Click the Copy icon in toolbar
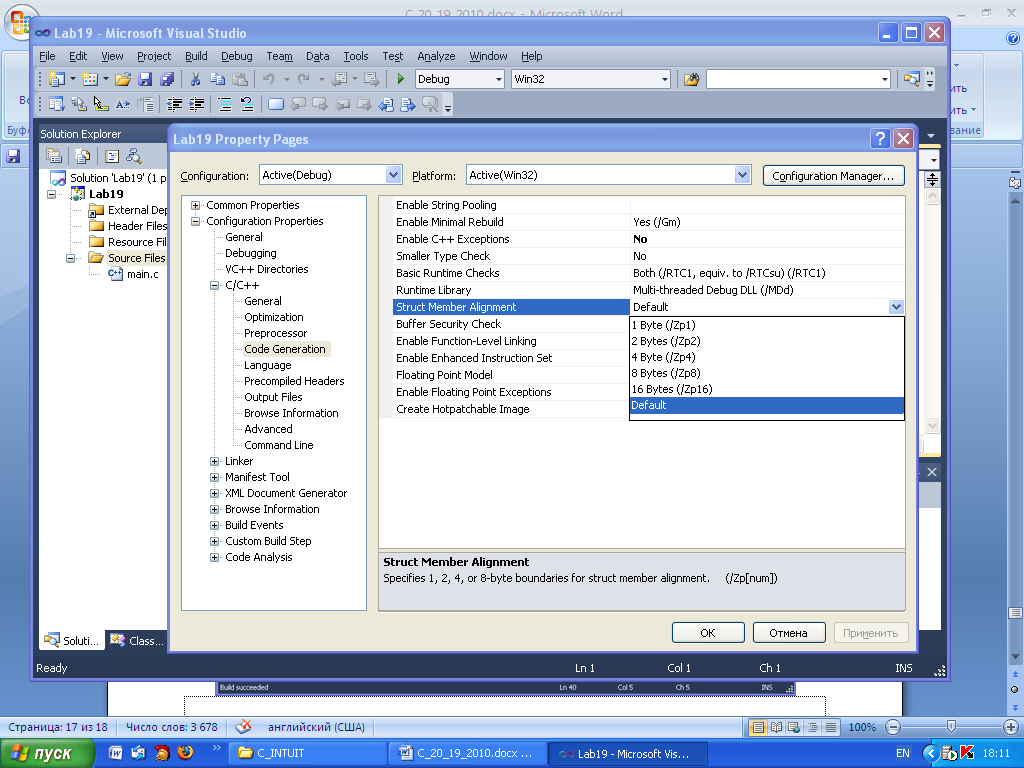This screenshot has height=768, width=1024. (217, 79)
